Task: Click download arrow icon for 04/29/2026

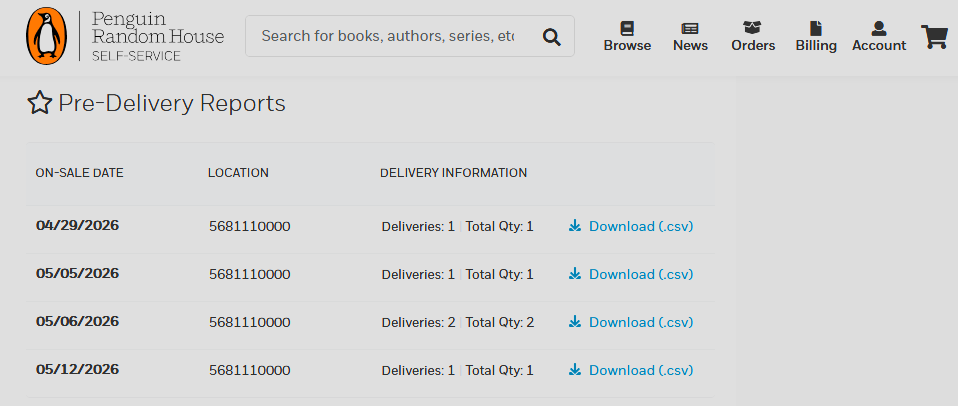Action: point(574,227)
